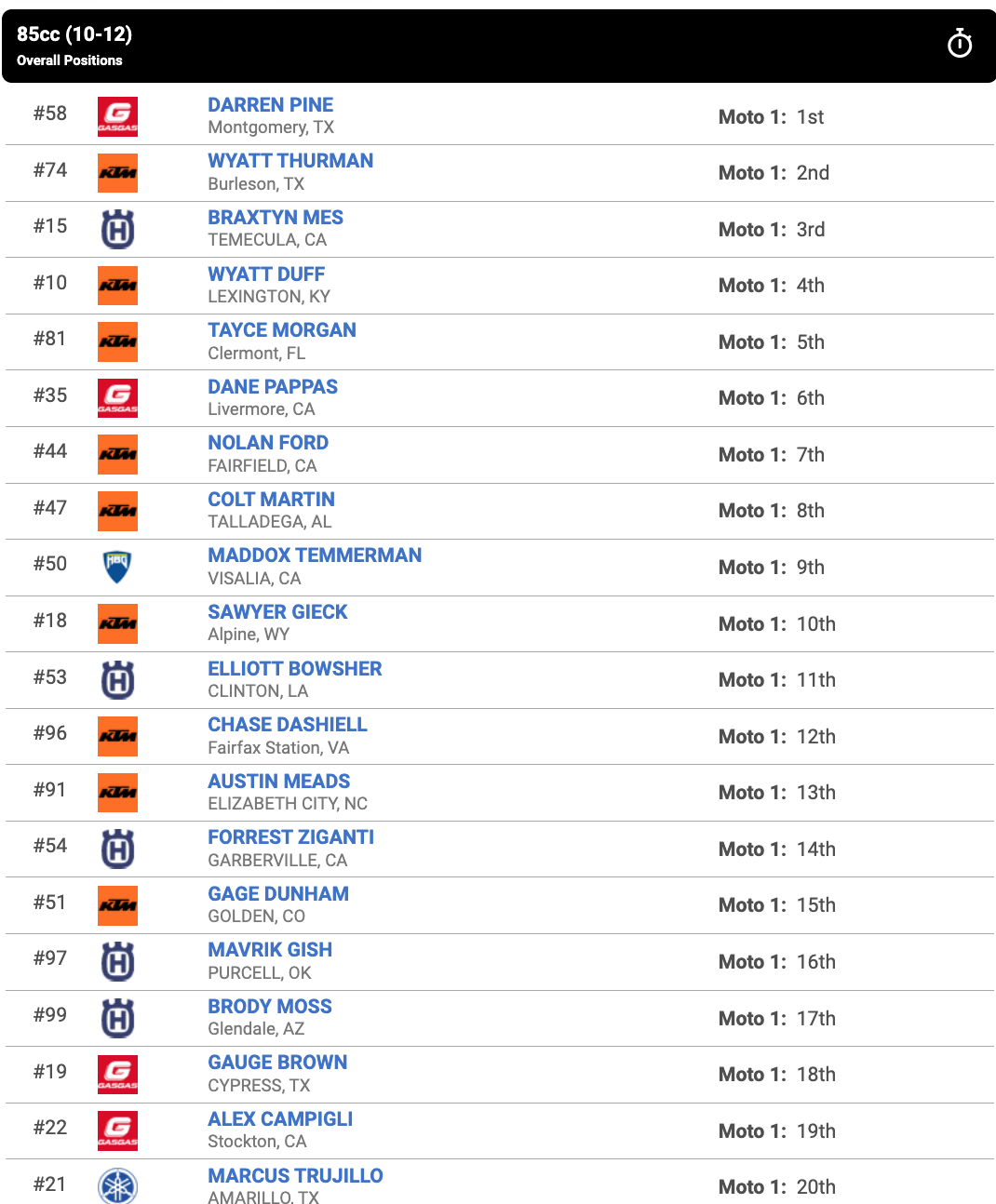Open Colt Martin's rider profile
This screenshot has height=1204, width=996.
pos(270,499)
